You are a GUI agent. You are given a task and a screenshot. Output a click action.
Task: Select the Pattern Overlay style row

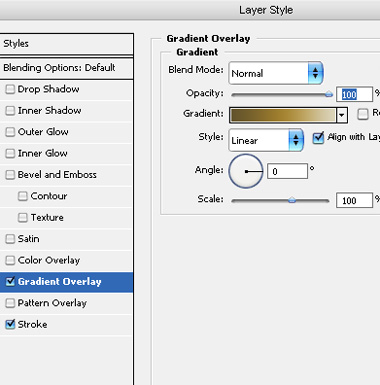click(66, 303)
